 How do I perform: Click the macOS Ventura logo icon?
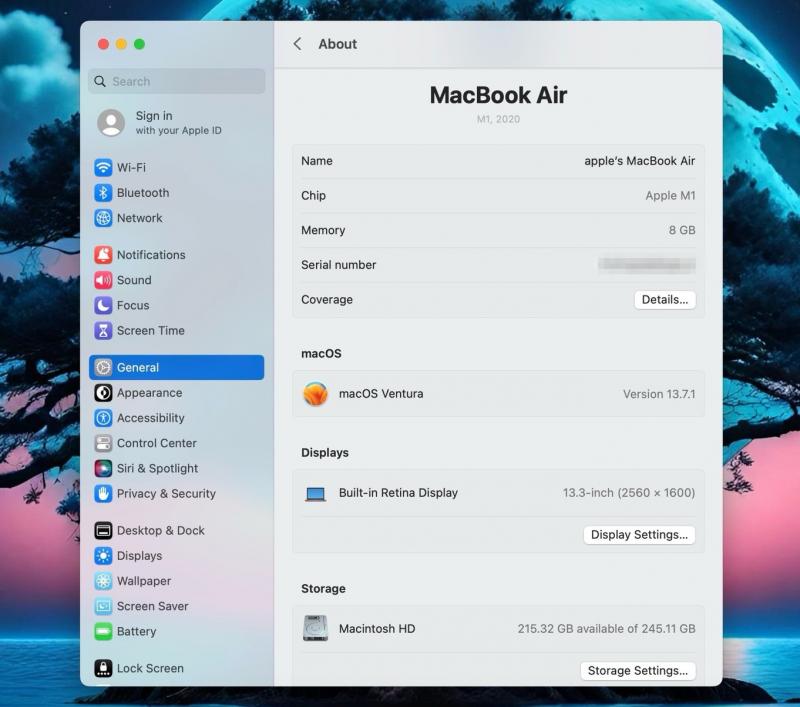tap(315, 394)
